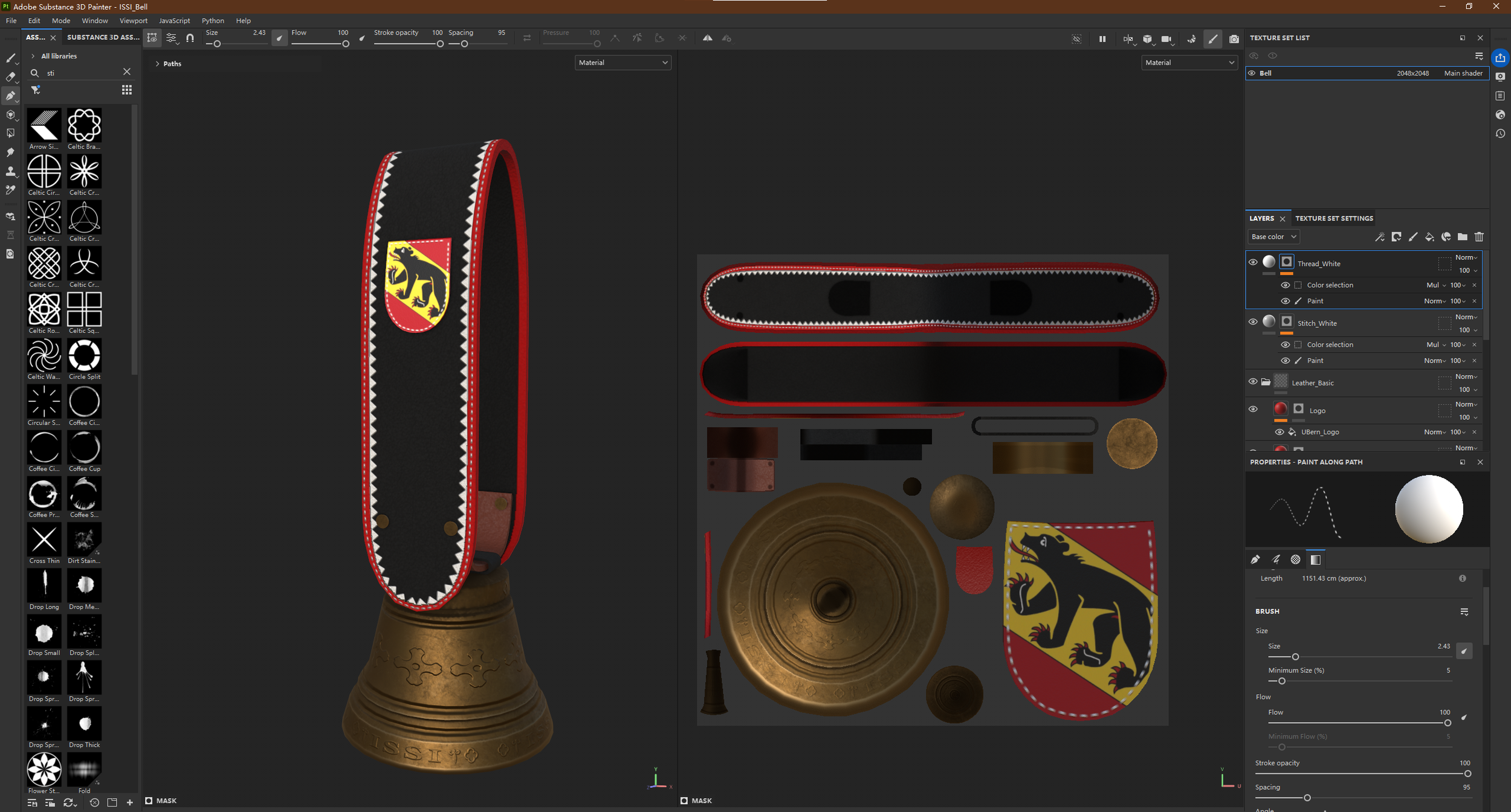The width and height of the screenshot is (1511, 812).
Task: Select the Celtic Wave alpha thumbnail
Action: (44, 355)
